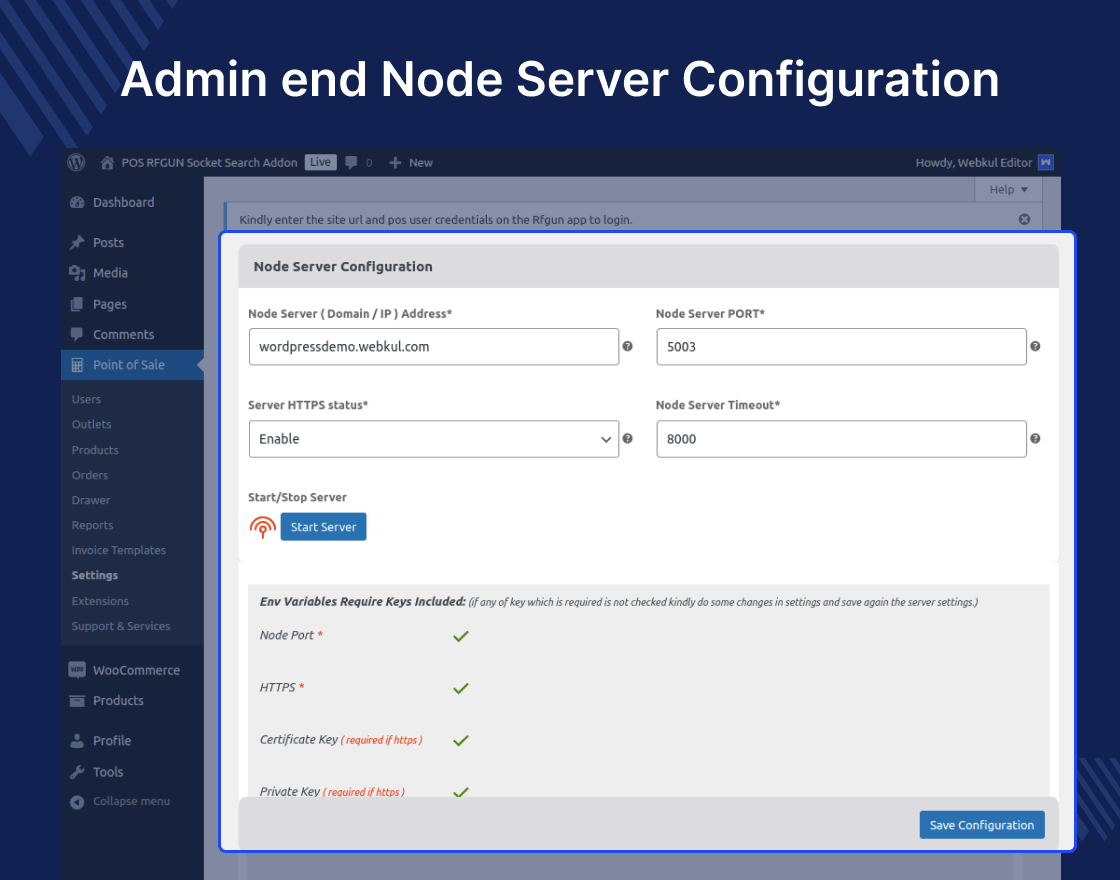1120x880 pixels.
Task: Go to the Extensions submenu
Action: tap(100, 601)
